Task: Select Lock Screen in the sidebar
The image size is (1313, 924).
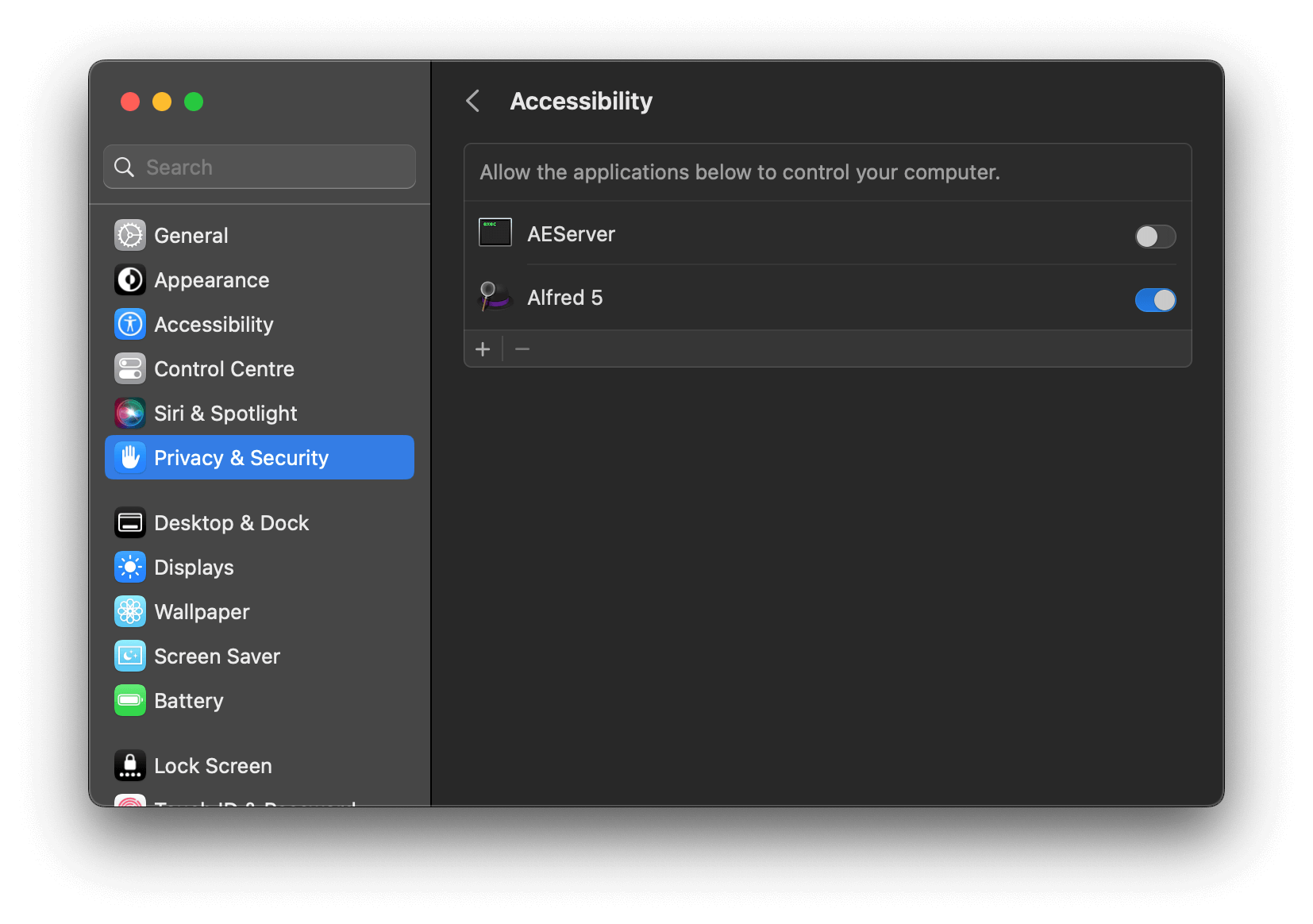Action: point(213,766)
